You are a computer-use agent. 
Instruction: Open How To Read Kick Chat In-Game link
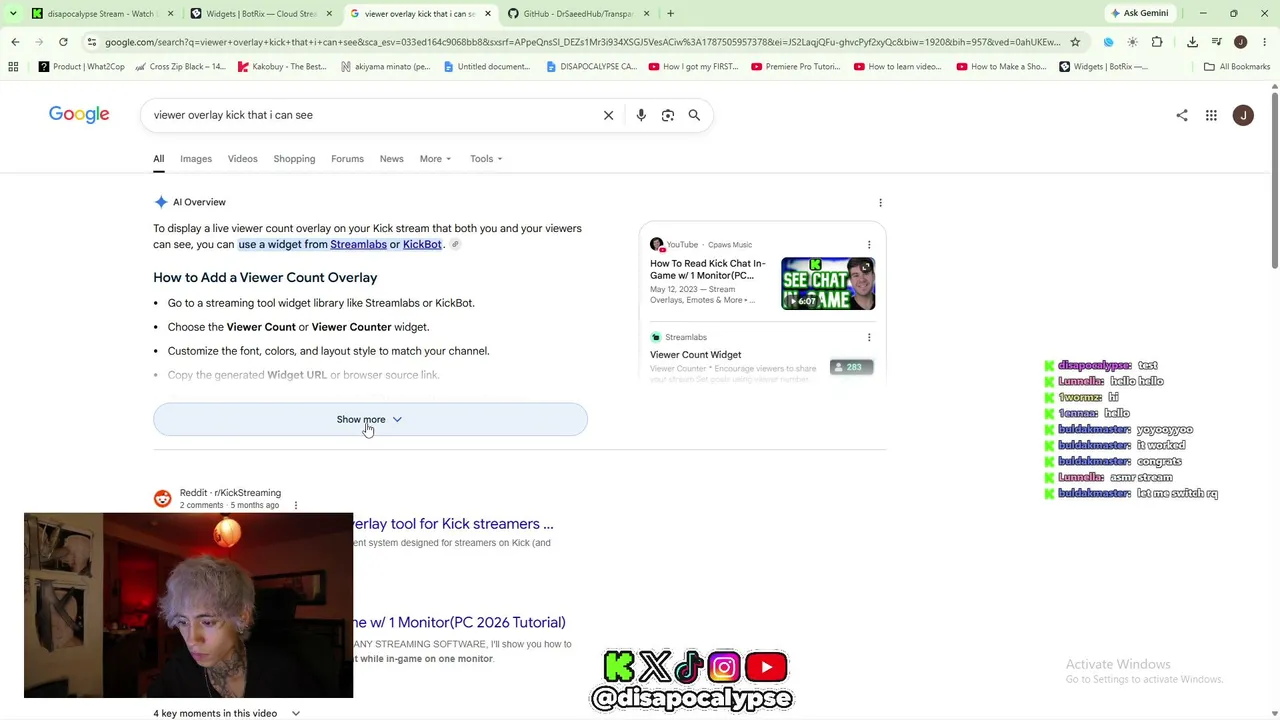click(708, 270)
